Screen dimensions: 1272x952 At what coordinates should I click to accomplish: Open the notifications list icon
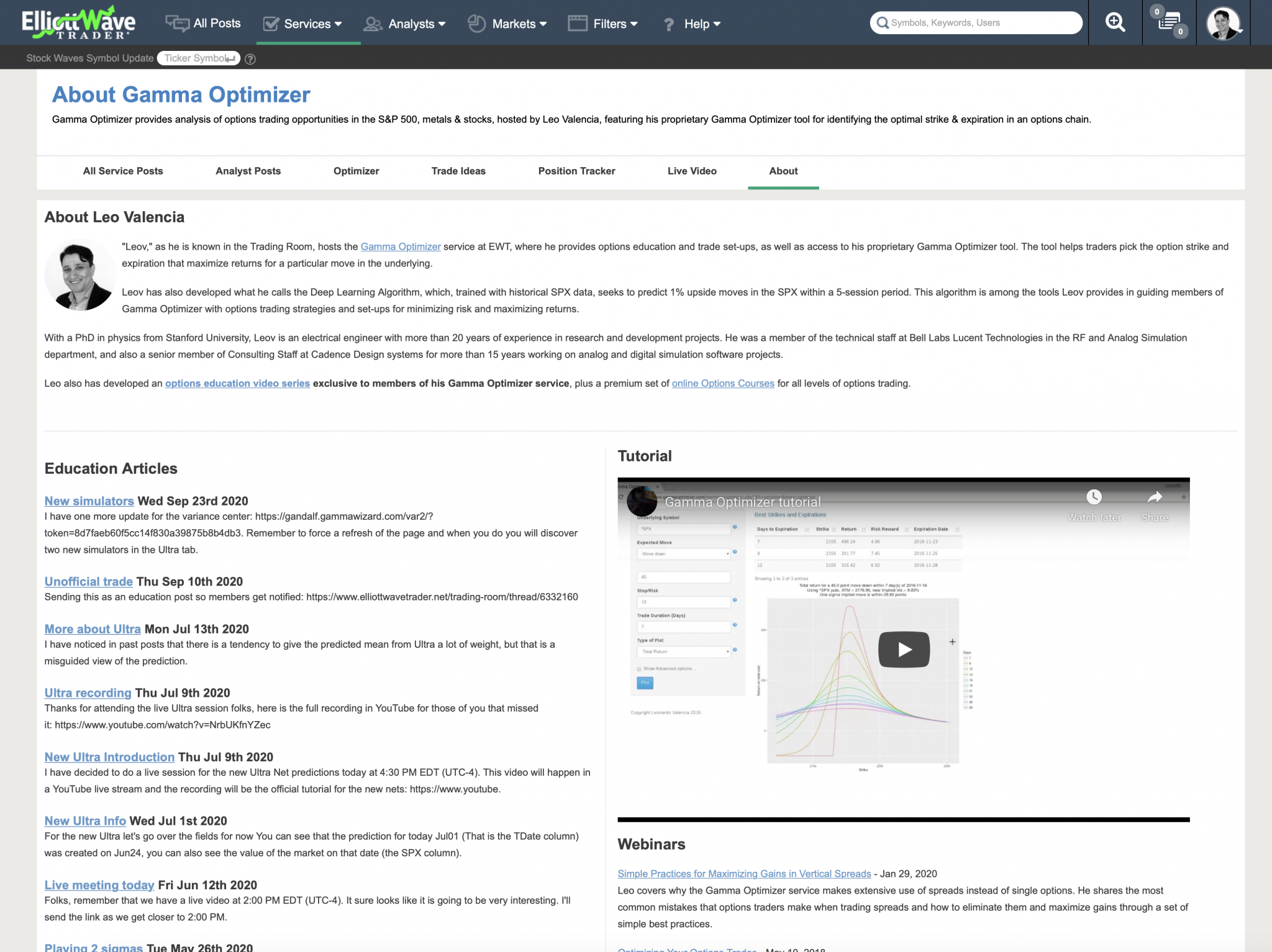[x=1170, y=23]
